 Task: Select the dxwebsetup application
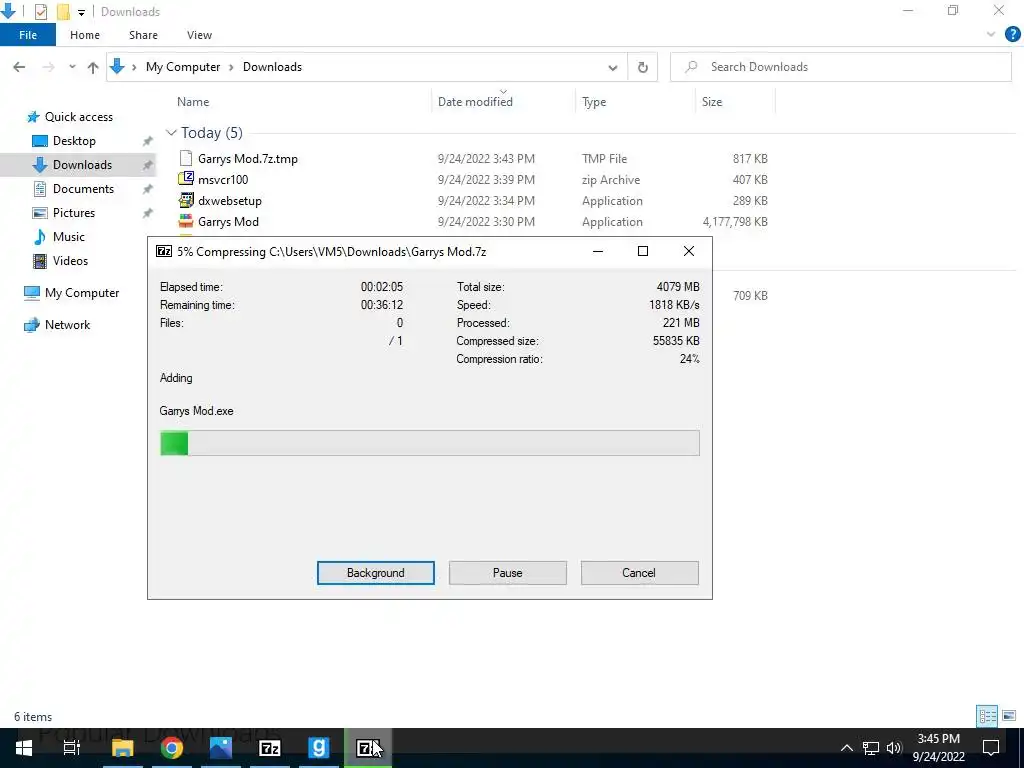473,200
